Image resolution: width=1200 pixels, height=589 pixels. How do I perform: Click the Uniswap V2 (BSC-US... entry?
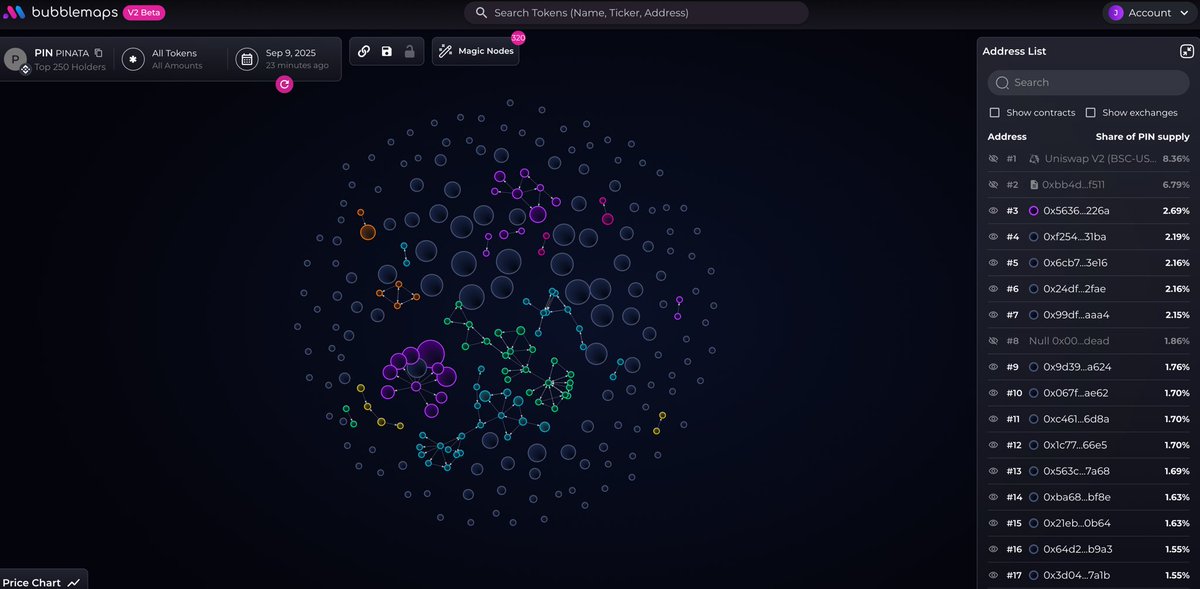tap(1100, 159)
